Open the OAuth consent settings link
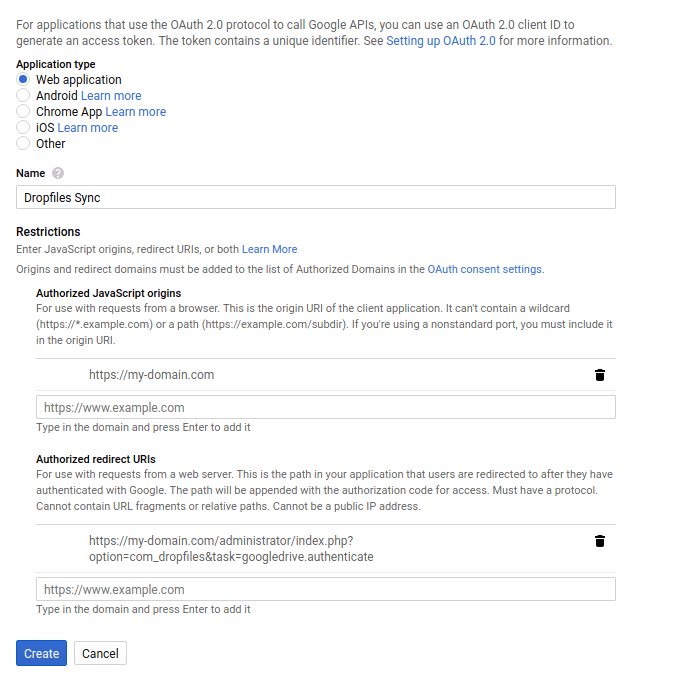The height and width of the screenshot is (684, 679). 485,269
